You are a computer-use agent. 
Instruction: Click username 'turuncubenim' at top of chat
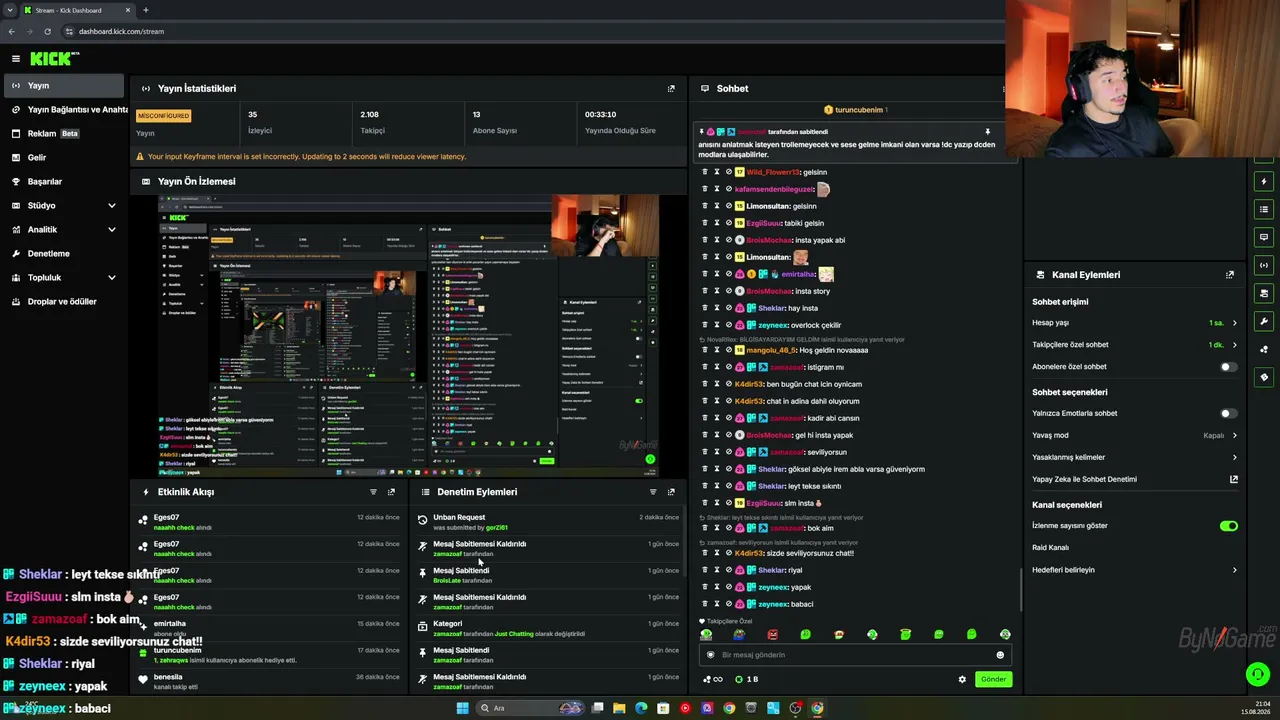point(859,110)
